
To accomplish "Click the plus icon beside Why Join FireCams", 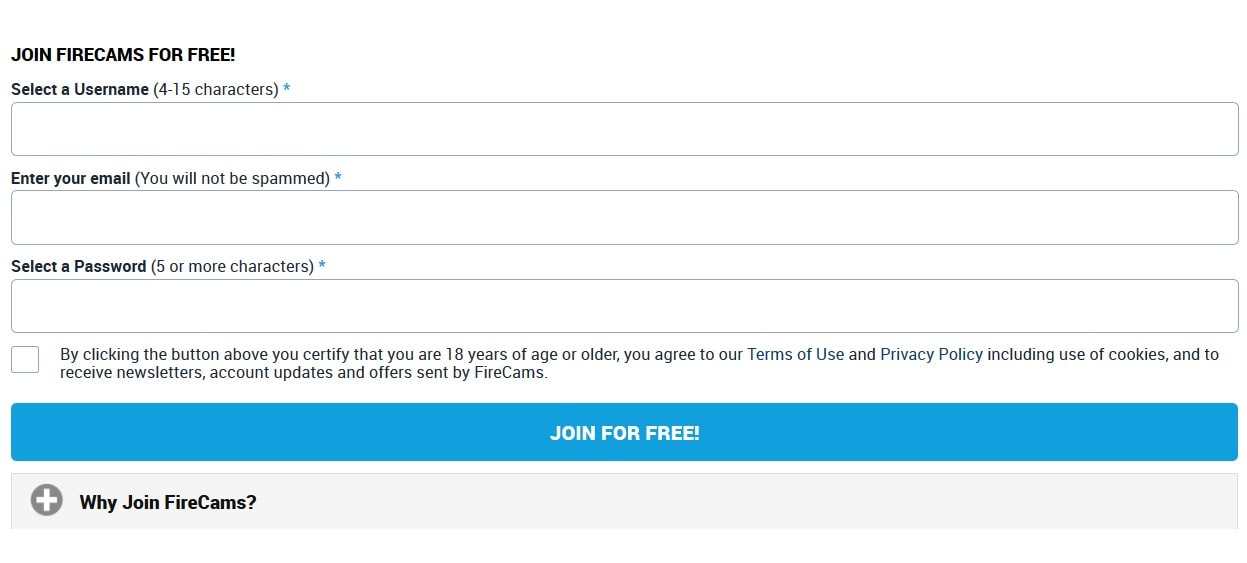I will [x=46, y=500].
